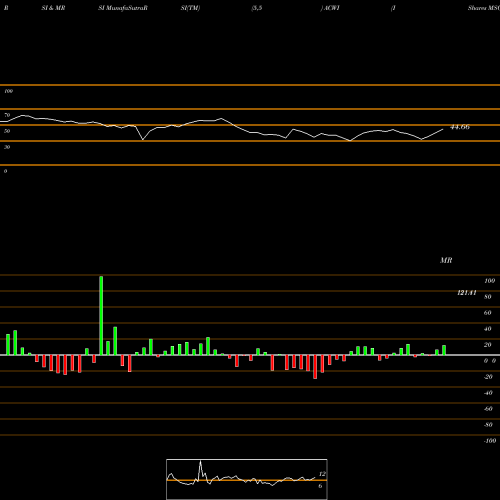Click the MR scale label -20
This screenshot has height=500, width=500.
point(488,377)
